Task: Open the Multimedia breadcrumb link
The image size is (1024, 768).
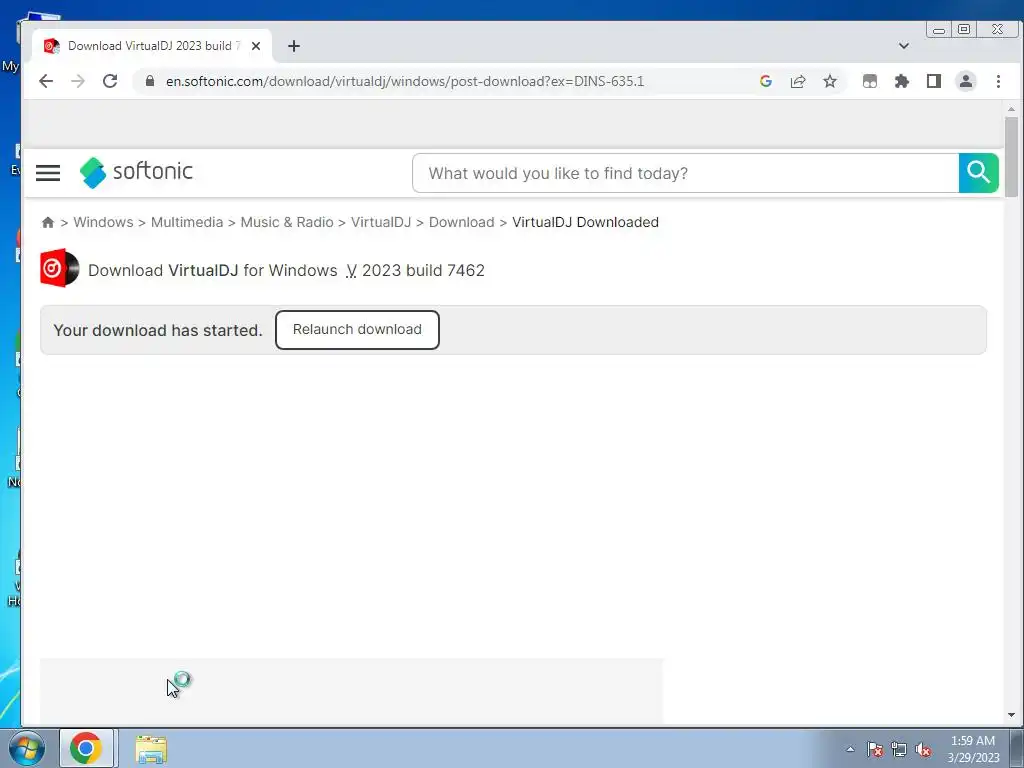Action: (187, 222)
